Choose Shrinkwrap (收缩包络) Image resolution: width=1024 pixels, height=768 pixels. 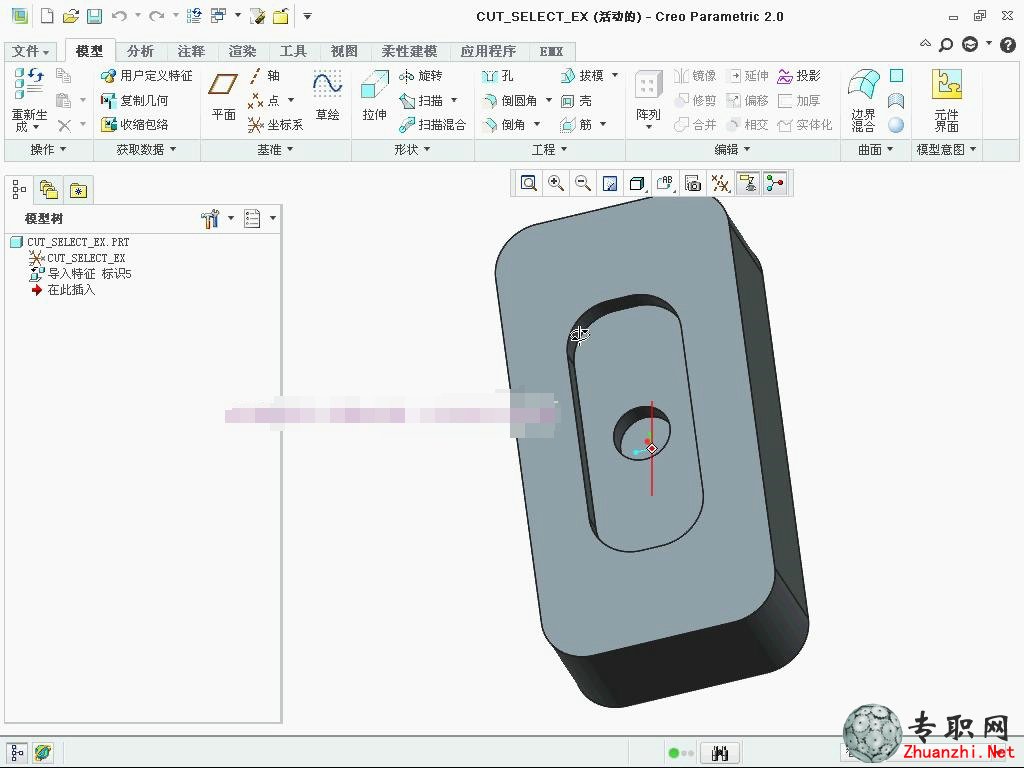pyautogui.click(x=134, y=125)
